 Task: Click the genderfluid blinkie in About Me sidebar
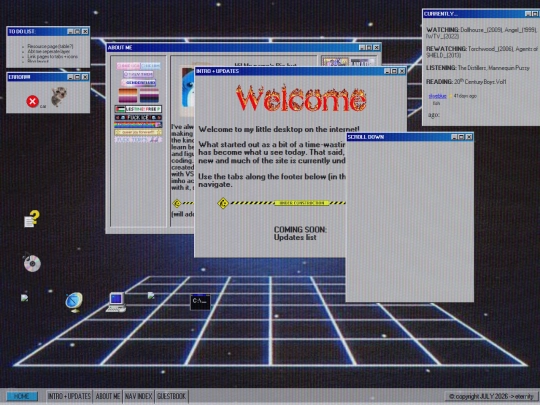click(138, 83)
